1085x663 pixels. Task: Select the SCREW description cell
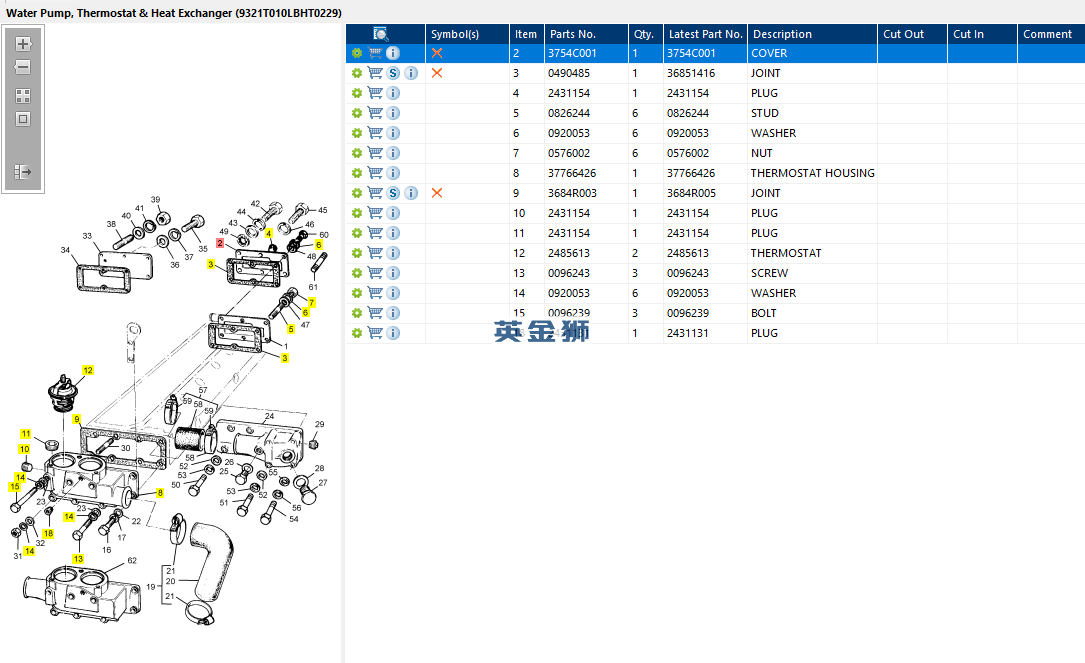[812, 273]
